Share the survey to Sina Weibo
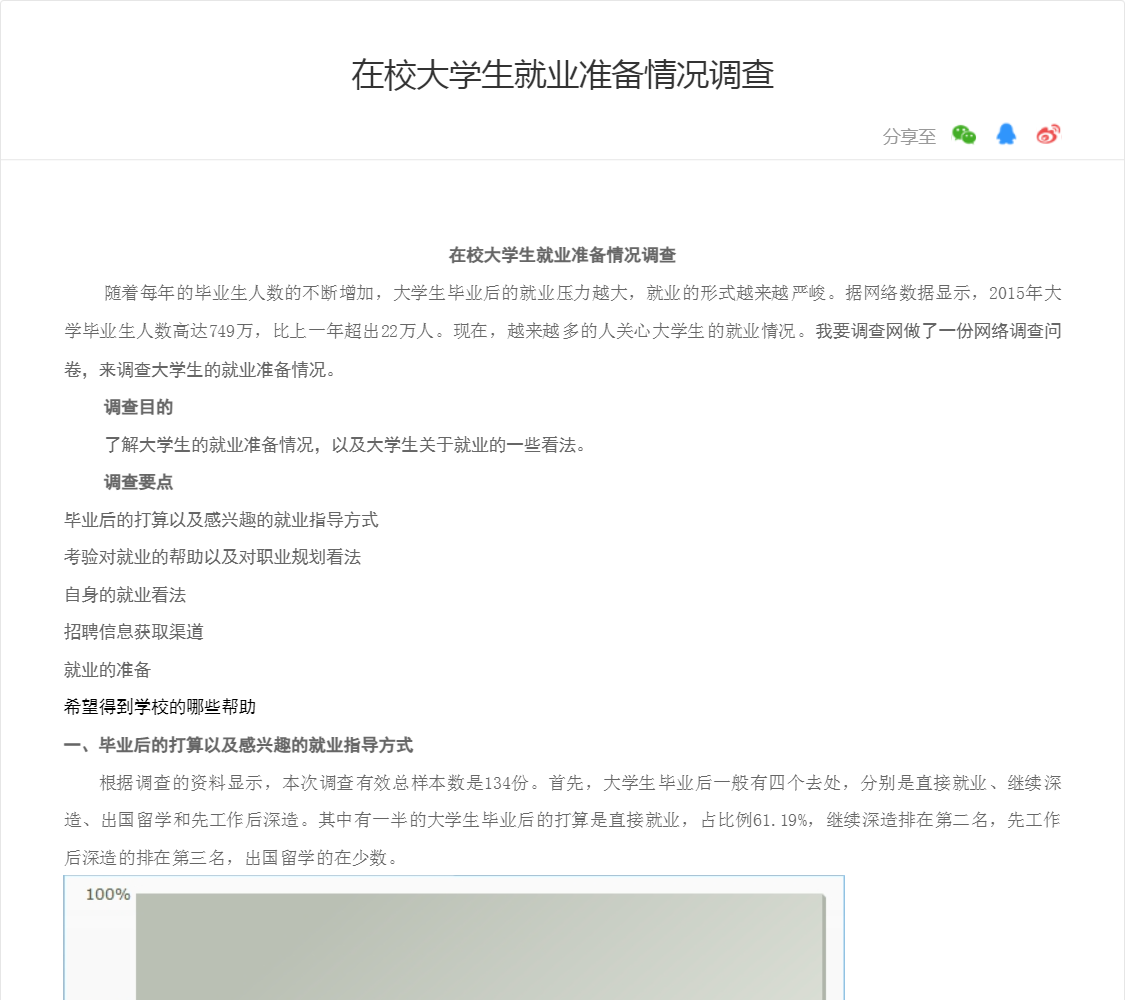 coord(1048,134)
